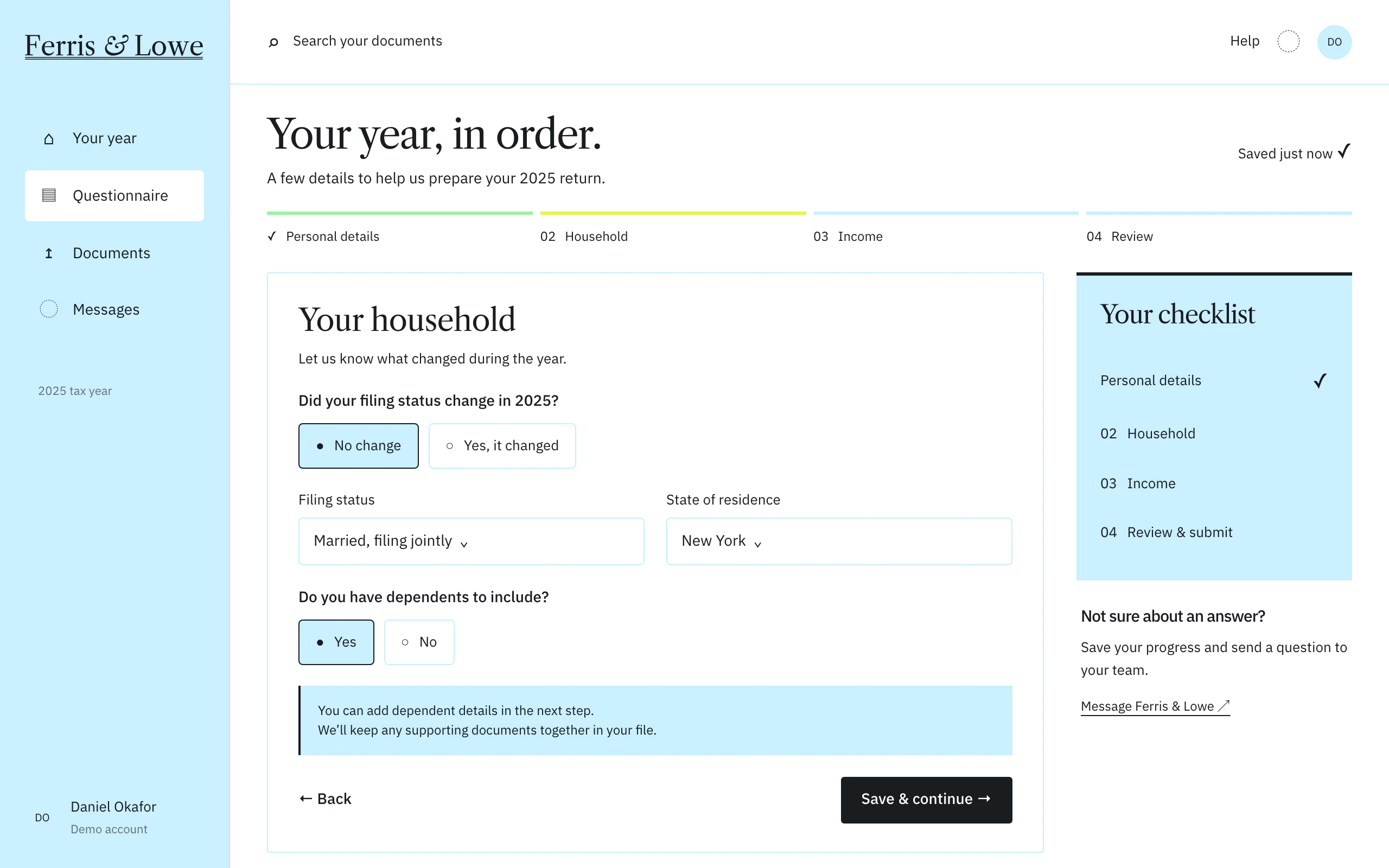Go to the 03 Income step tab
1389x868 pixels.
(x=848, y=237)
